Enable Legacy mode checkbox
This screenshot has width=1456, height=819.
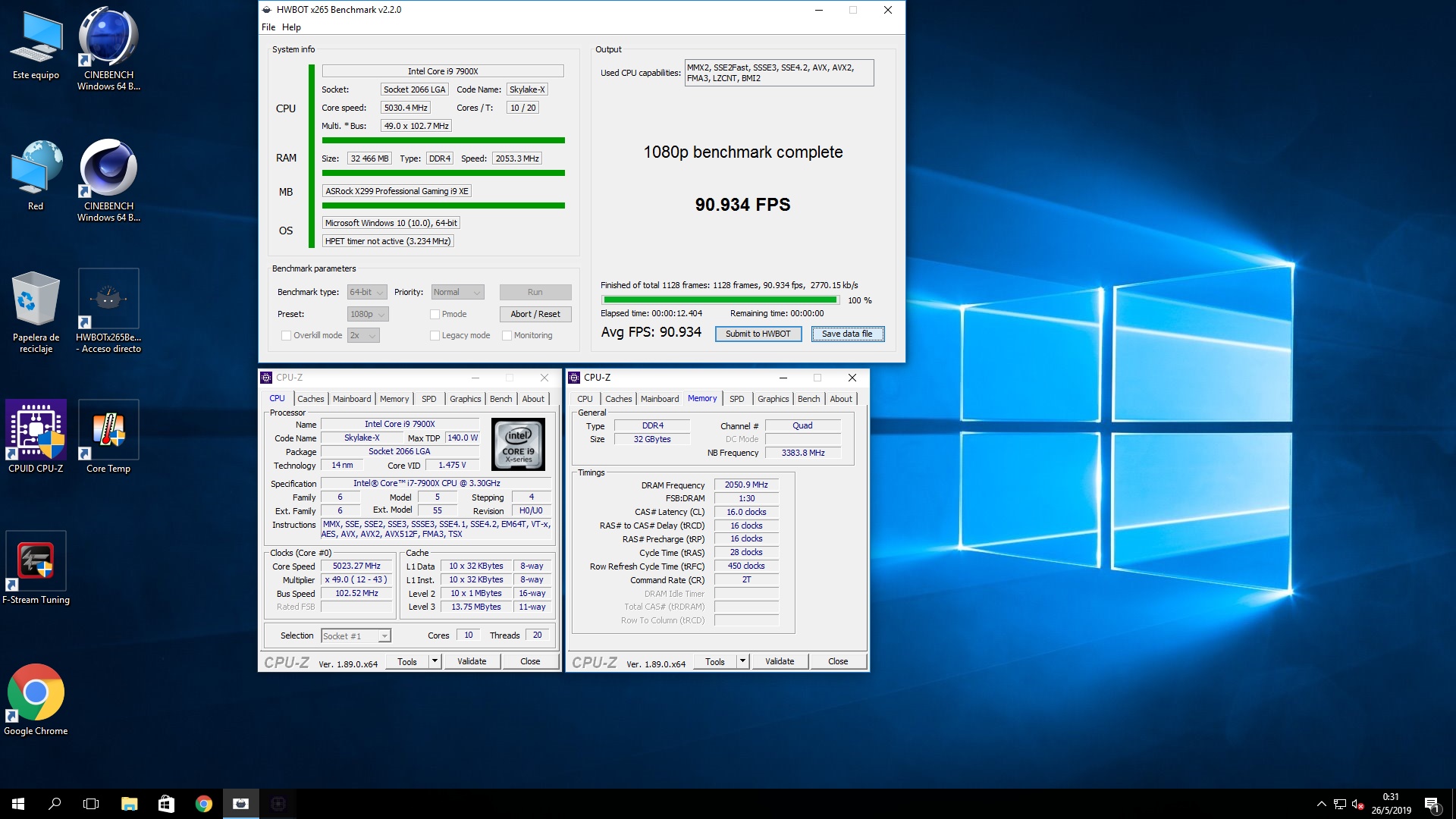[435, 335]
